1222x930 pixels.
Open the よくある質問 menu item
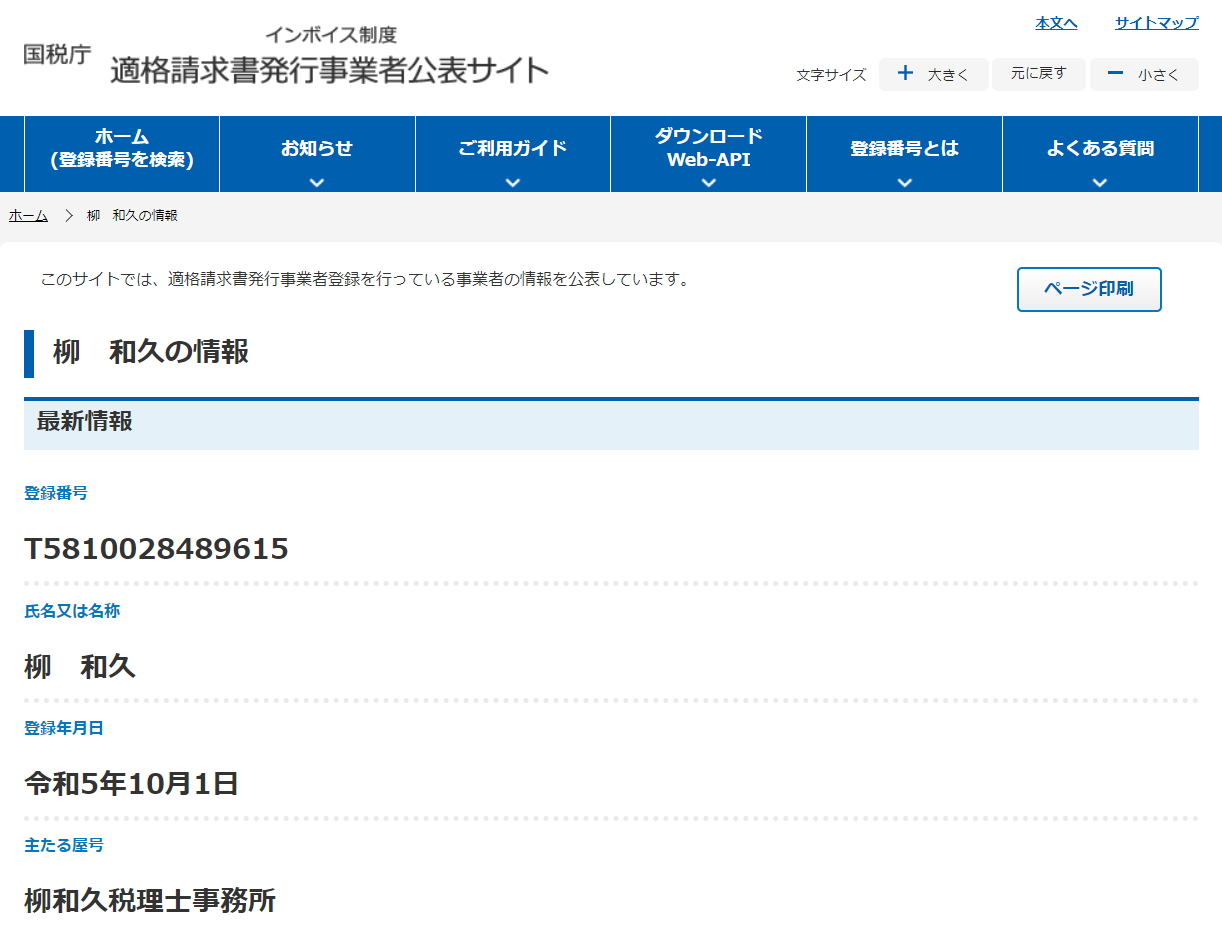(1100, 154)
